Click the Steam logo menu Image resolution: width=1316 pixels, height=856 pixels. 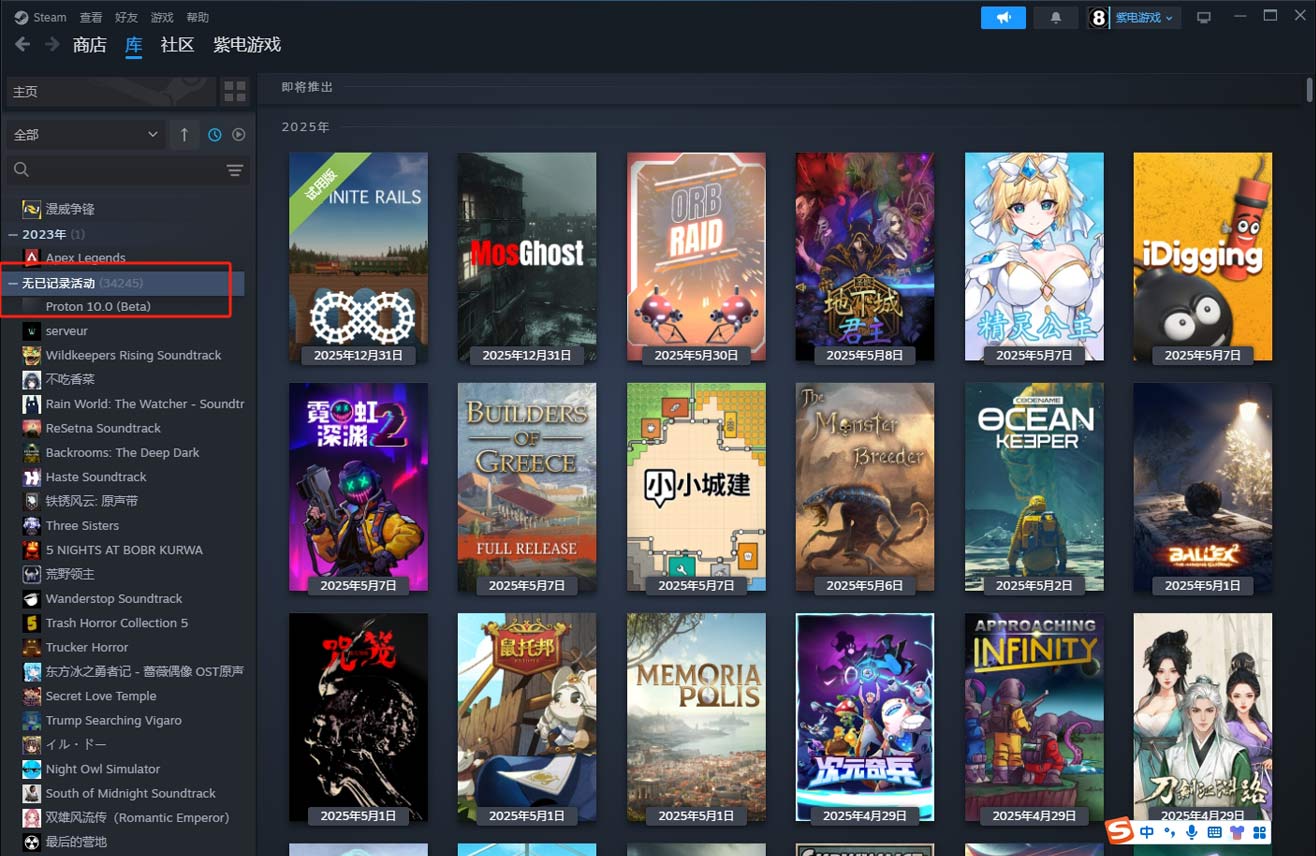point(40,17)
